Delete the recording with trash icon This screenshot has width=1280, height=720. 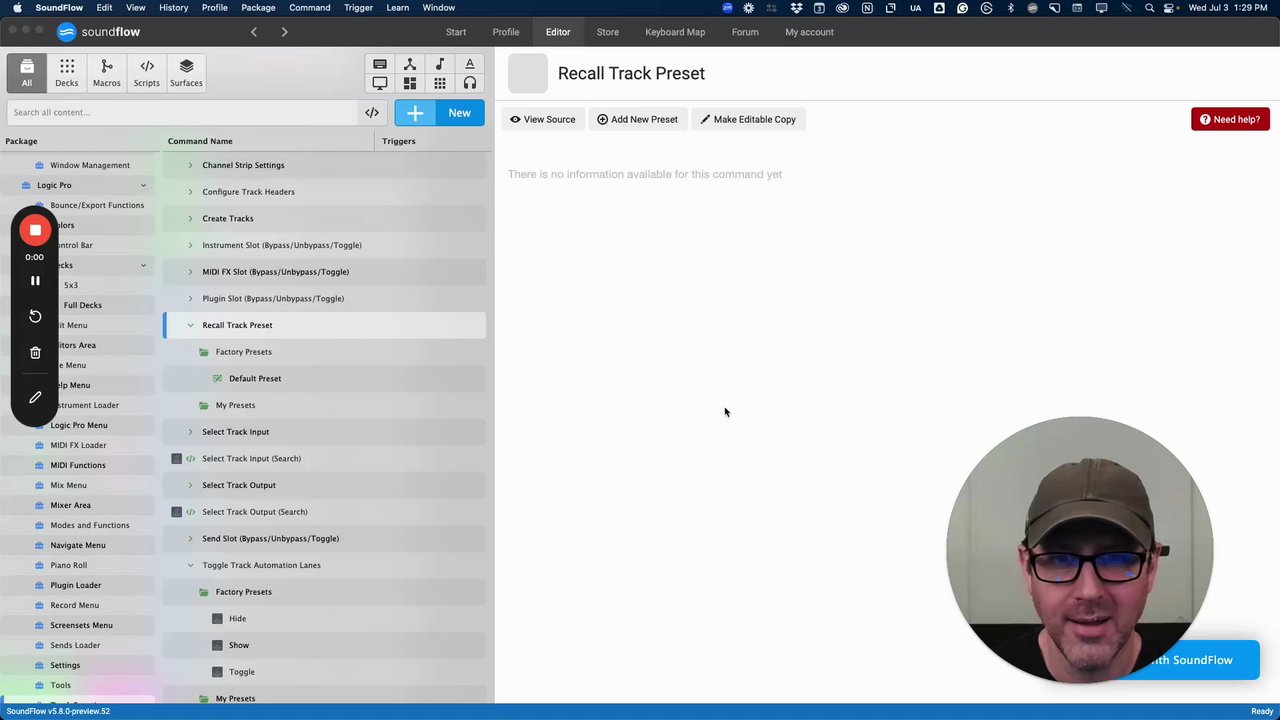click(35, 352)
